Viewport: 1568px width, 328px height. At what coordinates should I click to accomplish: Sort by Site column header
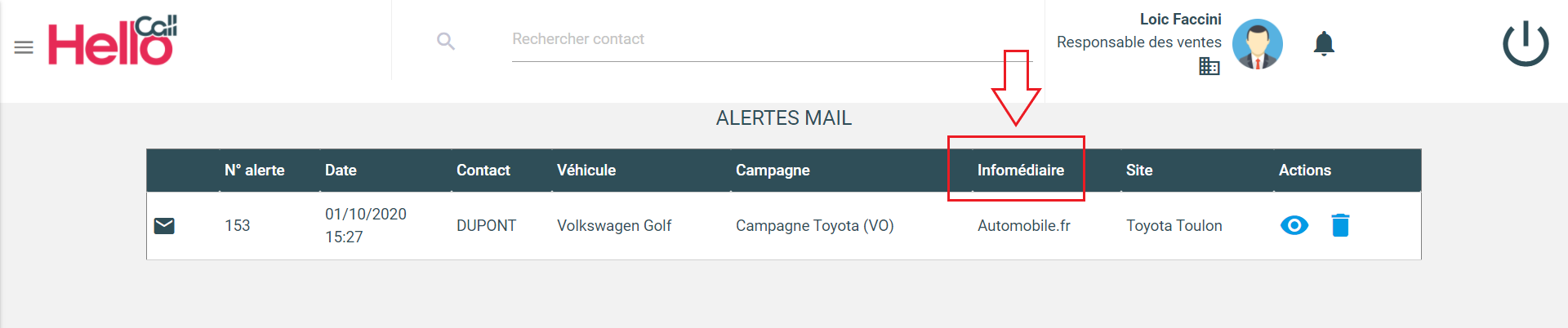click(x=1138, y=171)
